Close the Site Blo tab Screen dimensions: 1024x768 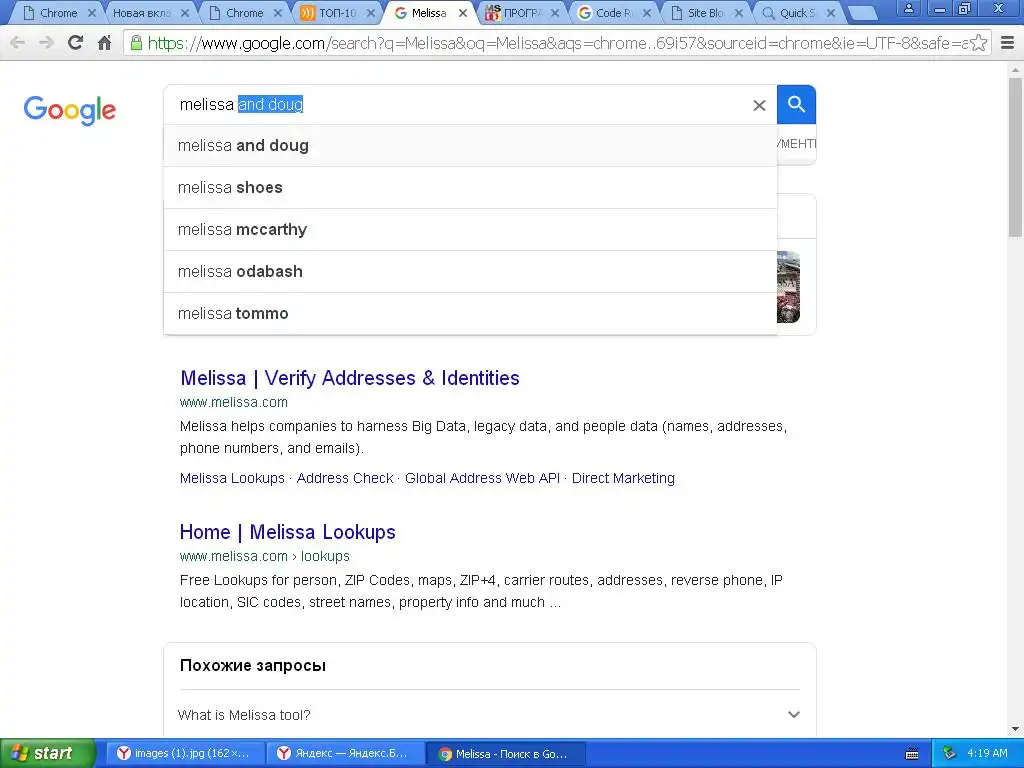[739, 13]
